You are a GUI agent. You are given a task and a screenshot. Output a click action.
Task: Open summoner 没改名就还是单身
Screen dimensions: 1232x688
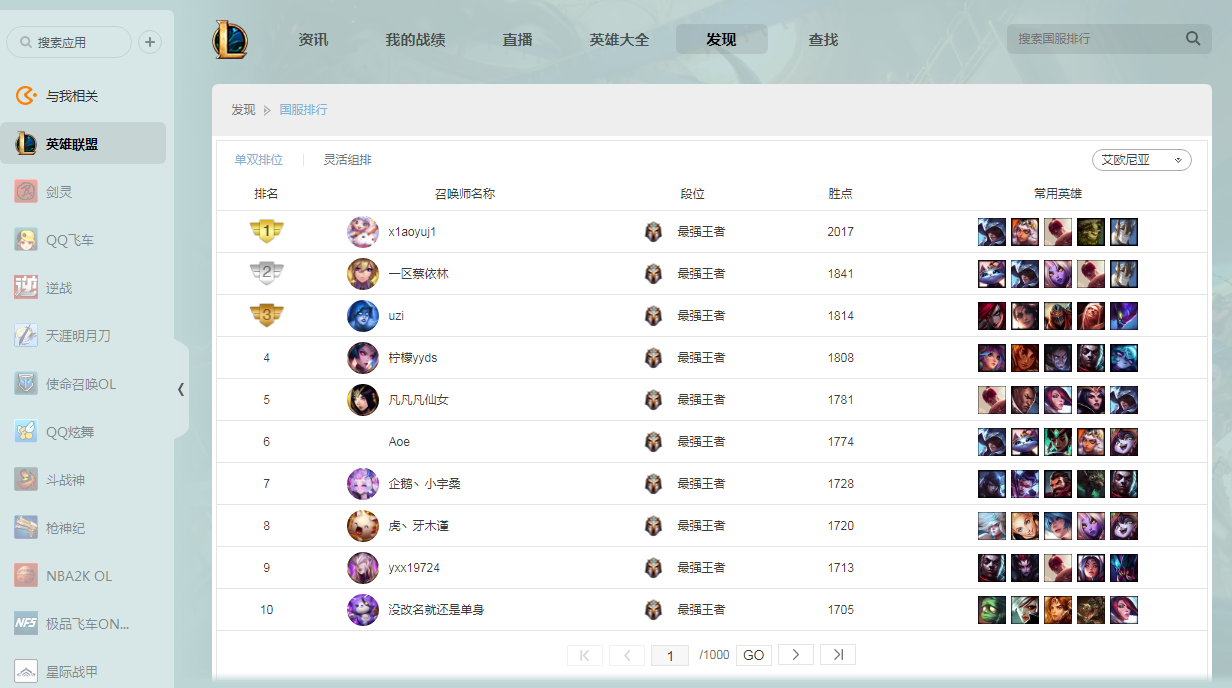436,610
